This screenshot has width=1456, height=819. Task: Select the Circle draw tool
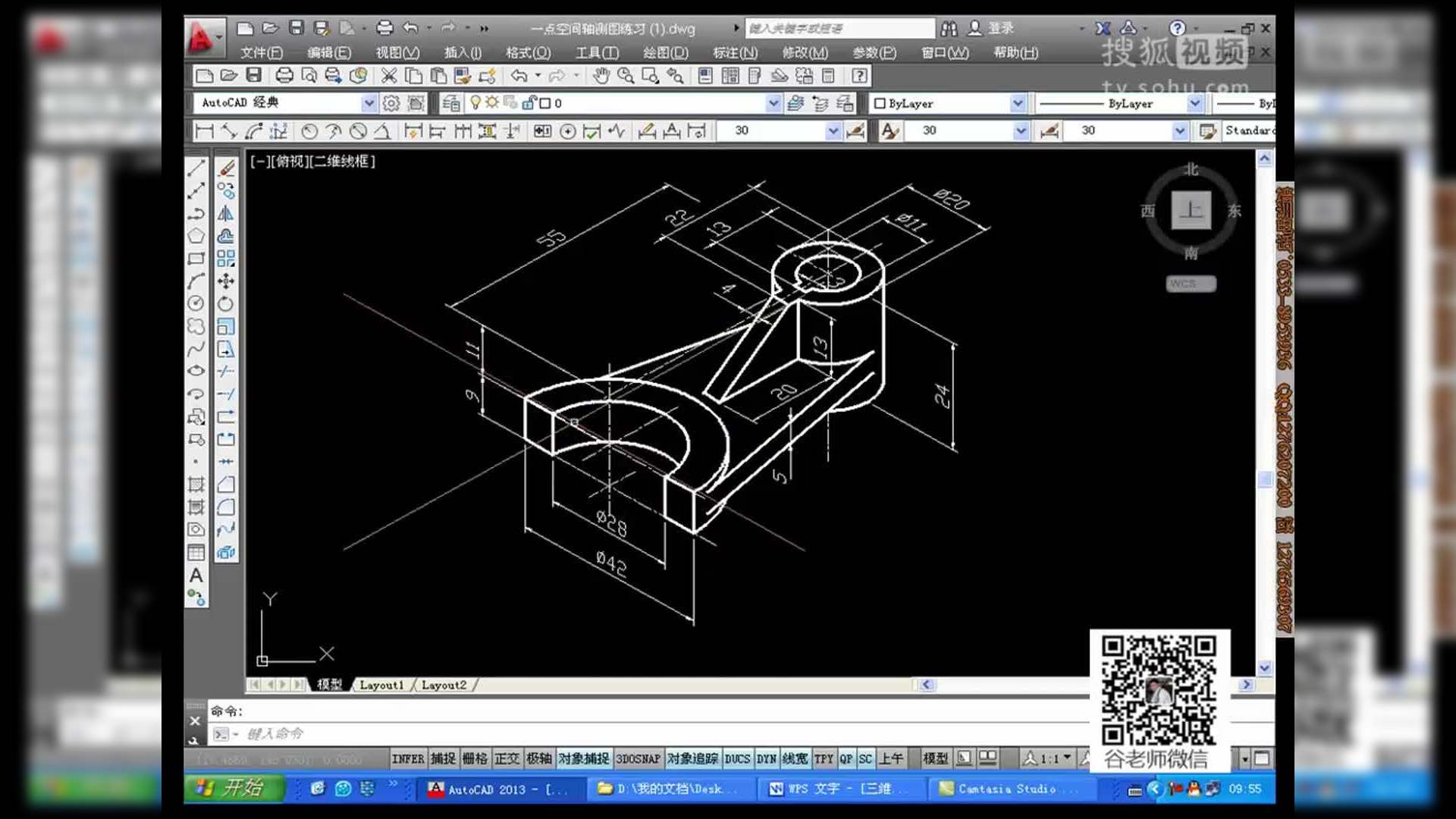196,303
